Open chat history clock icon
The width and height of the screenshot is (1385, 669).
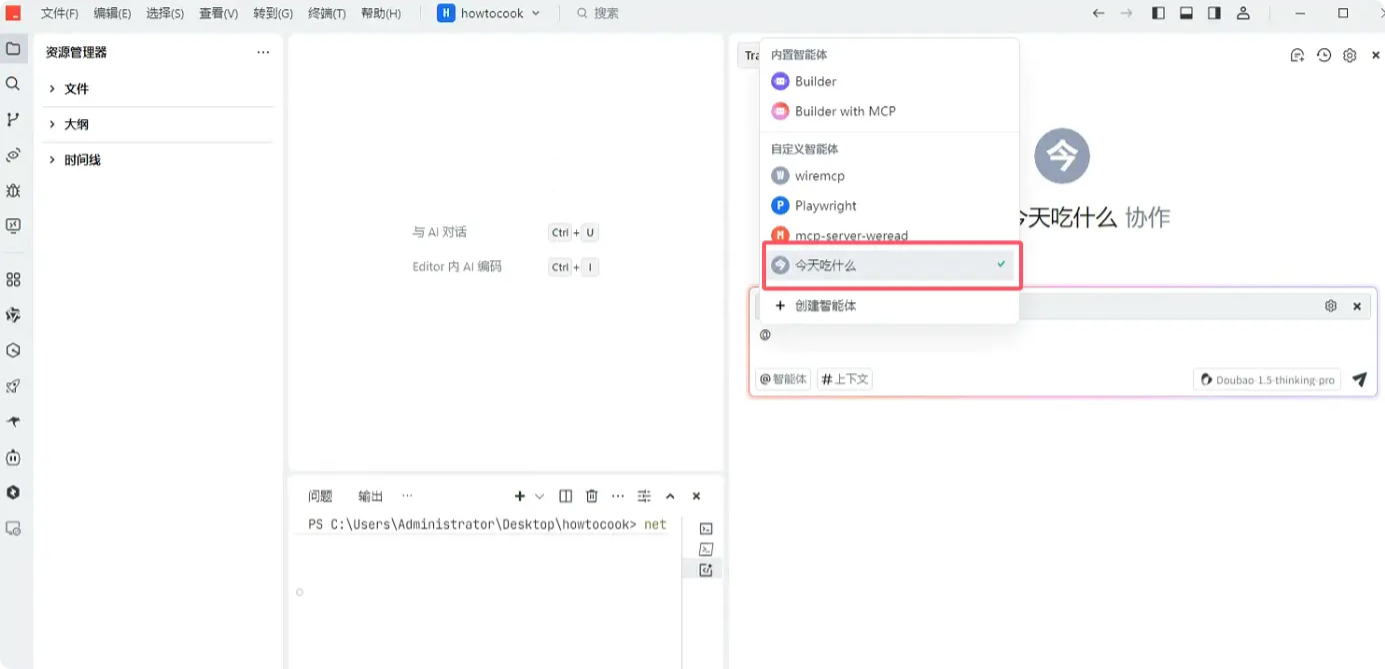pyautogui.click(x=1323, y=55)
